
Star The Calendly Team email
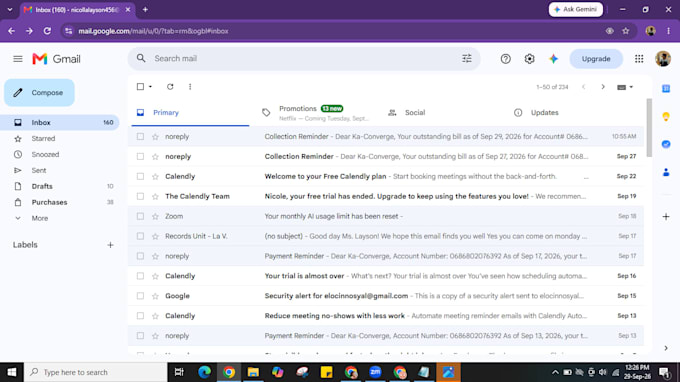click(155, 196)
